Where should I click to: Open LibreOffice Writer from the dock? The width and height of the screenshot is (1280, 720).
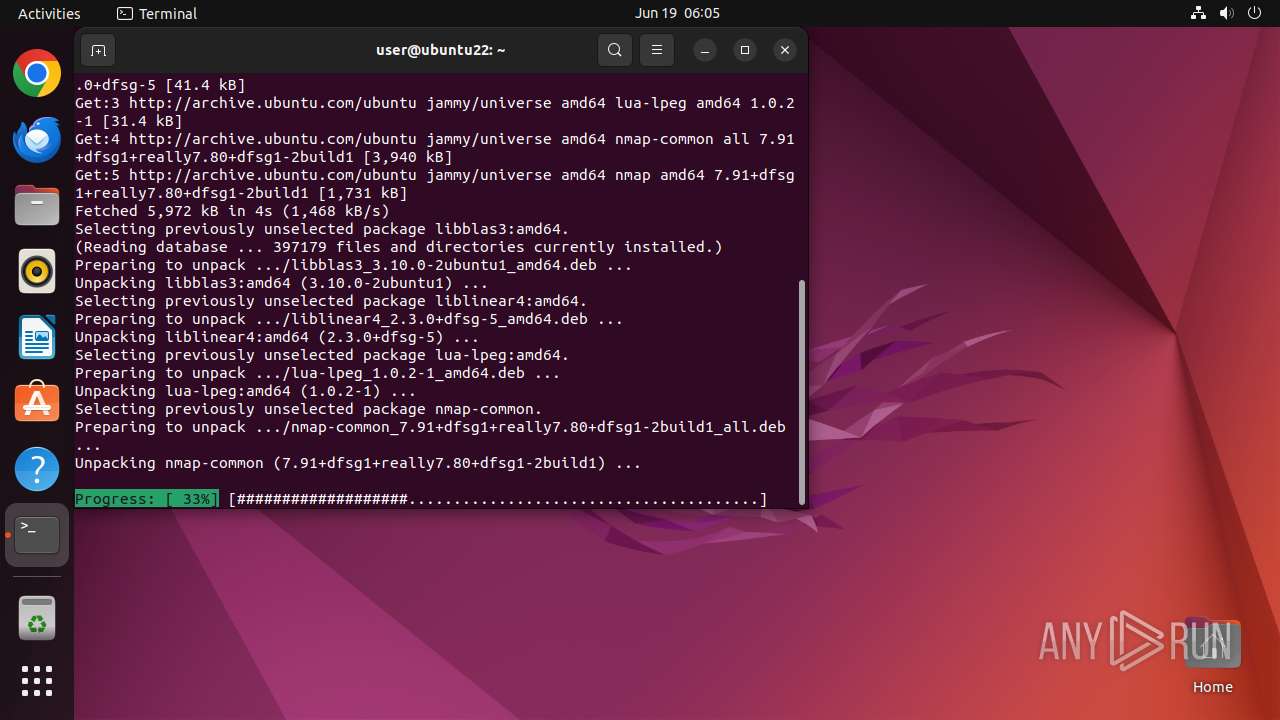(37, 337)
